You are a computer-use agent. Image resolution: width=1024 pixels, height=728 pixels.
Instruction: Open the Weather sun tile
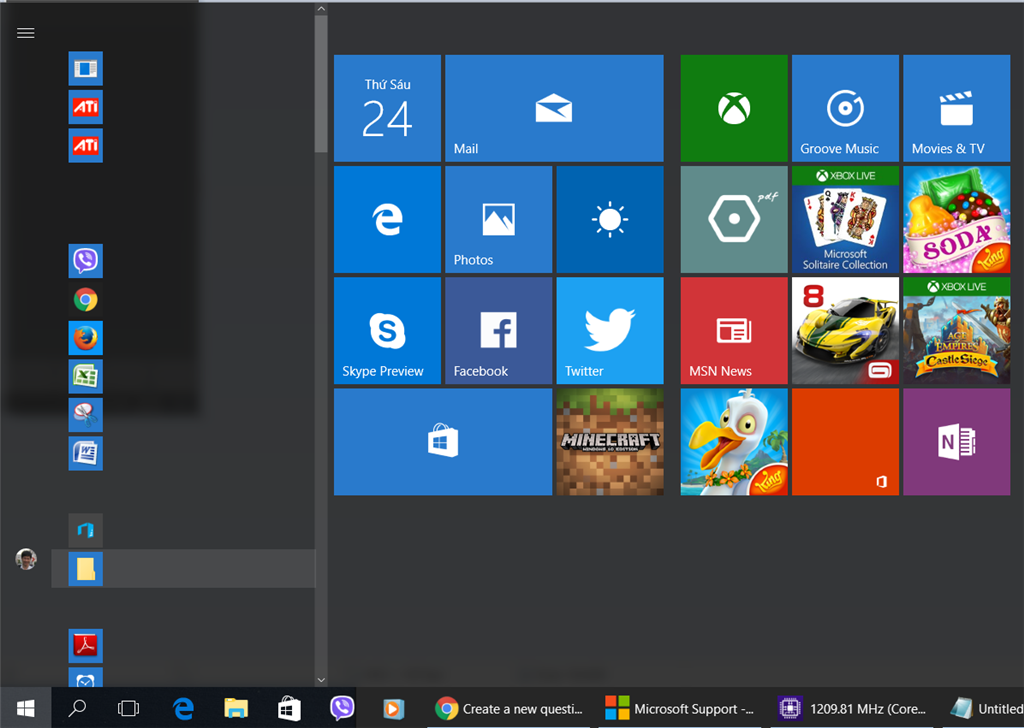click(x=610, y=219)
